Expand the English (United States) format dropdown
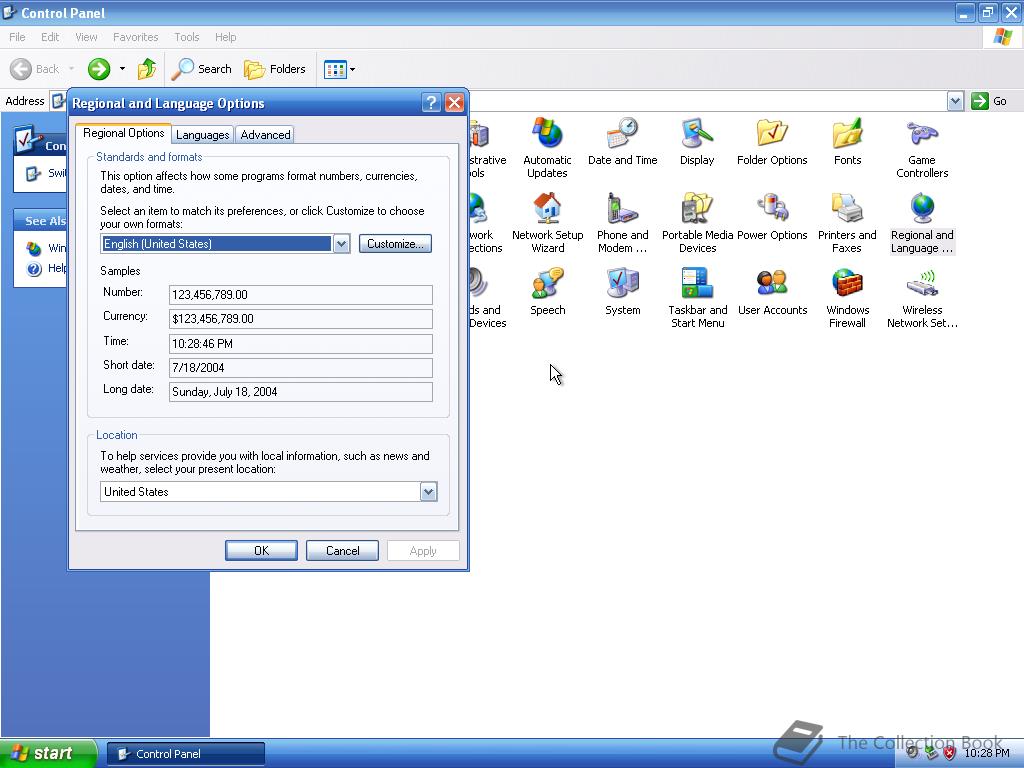The image size is (1024, 768). (342, 244)
